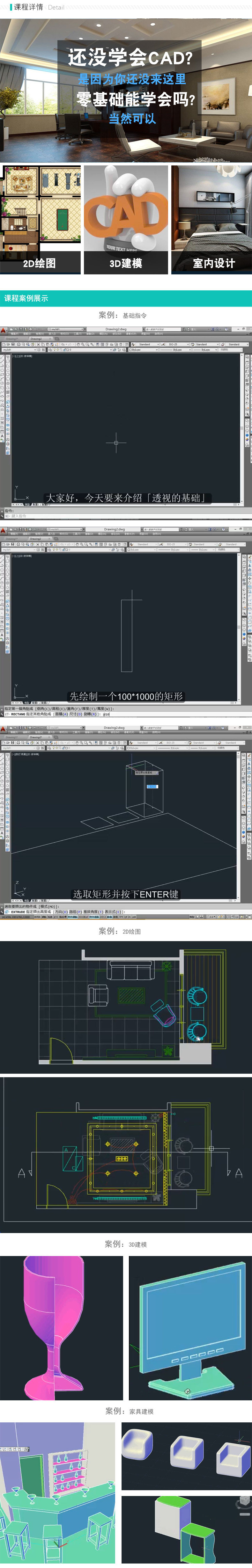Open the 还没学会CAD? office banner image
252x1568 pixels.
(x=126, y=91)
